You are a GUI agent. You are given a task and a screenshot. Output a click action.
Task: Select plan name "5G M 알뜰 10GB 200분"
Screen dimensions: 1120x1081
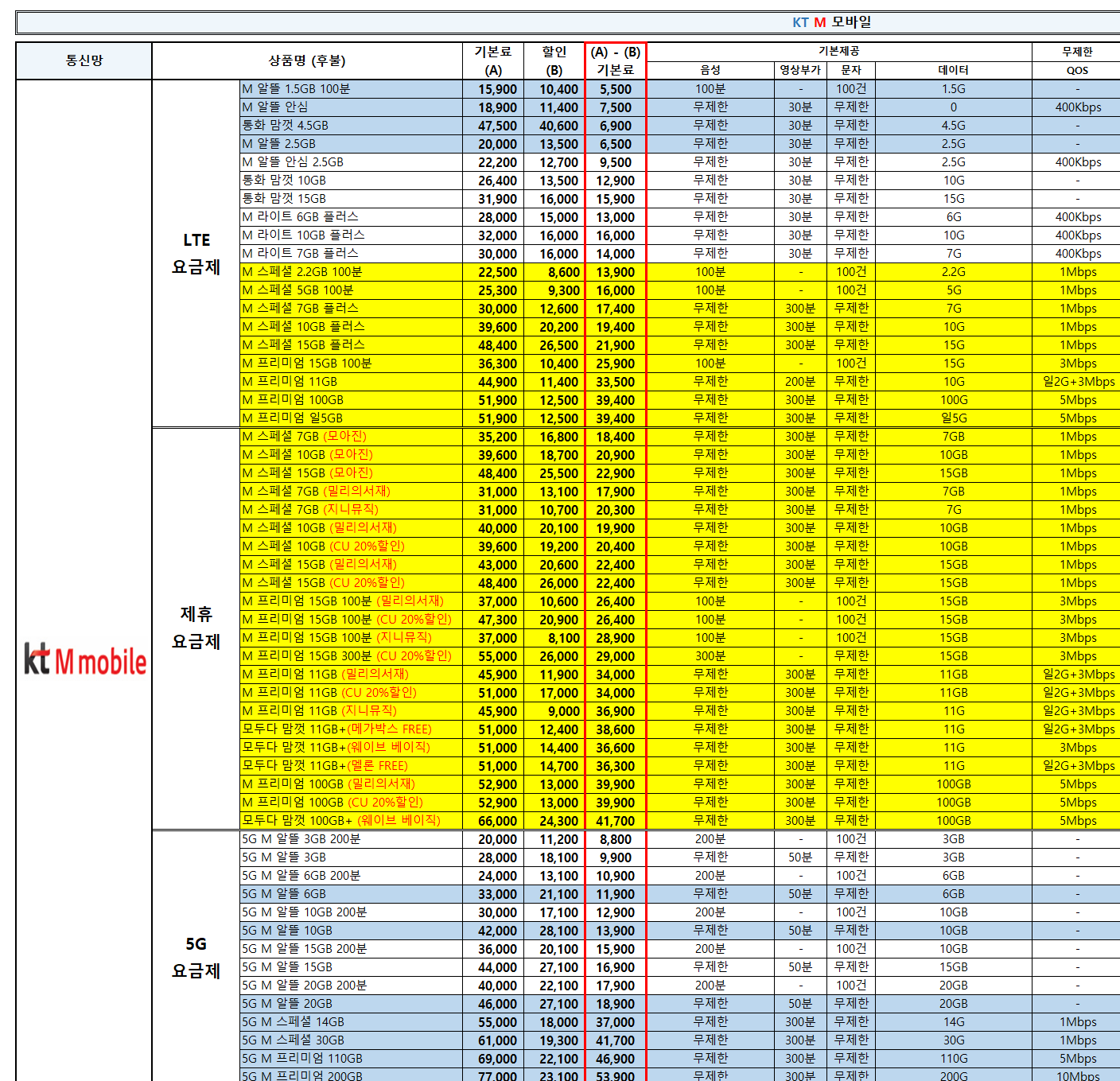pyautogui.click(x=304, y=912)
